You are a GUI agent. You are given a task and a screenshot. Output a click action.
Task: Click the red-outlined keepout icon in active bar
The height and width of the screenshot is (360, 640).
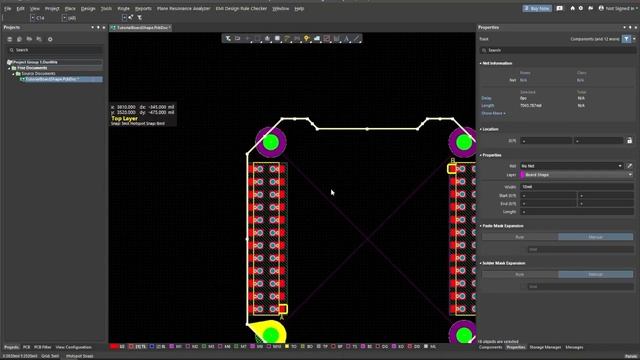coord(327,38)
